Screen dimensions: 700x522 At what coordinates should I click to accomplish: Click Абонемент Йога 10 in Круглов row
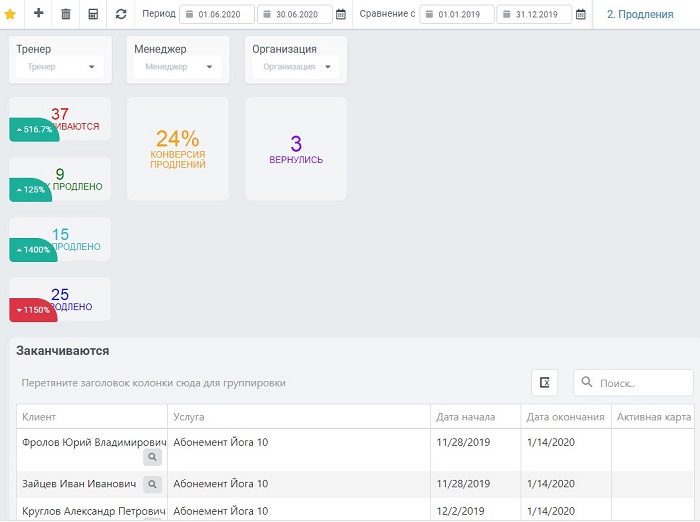point(221,511)
